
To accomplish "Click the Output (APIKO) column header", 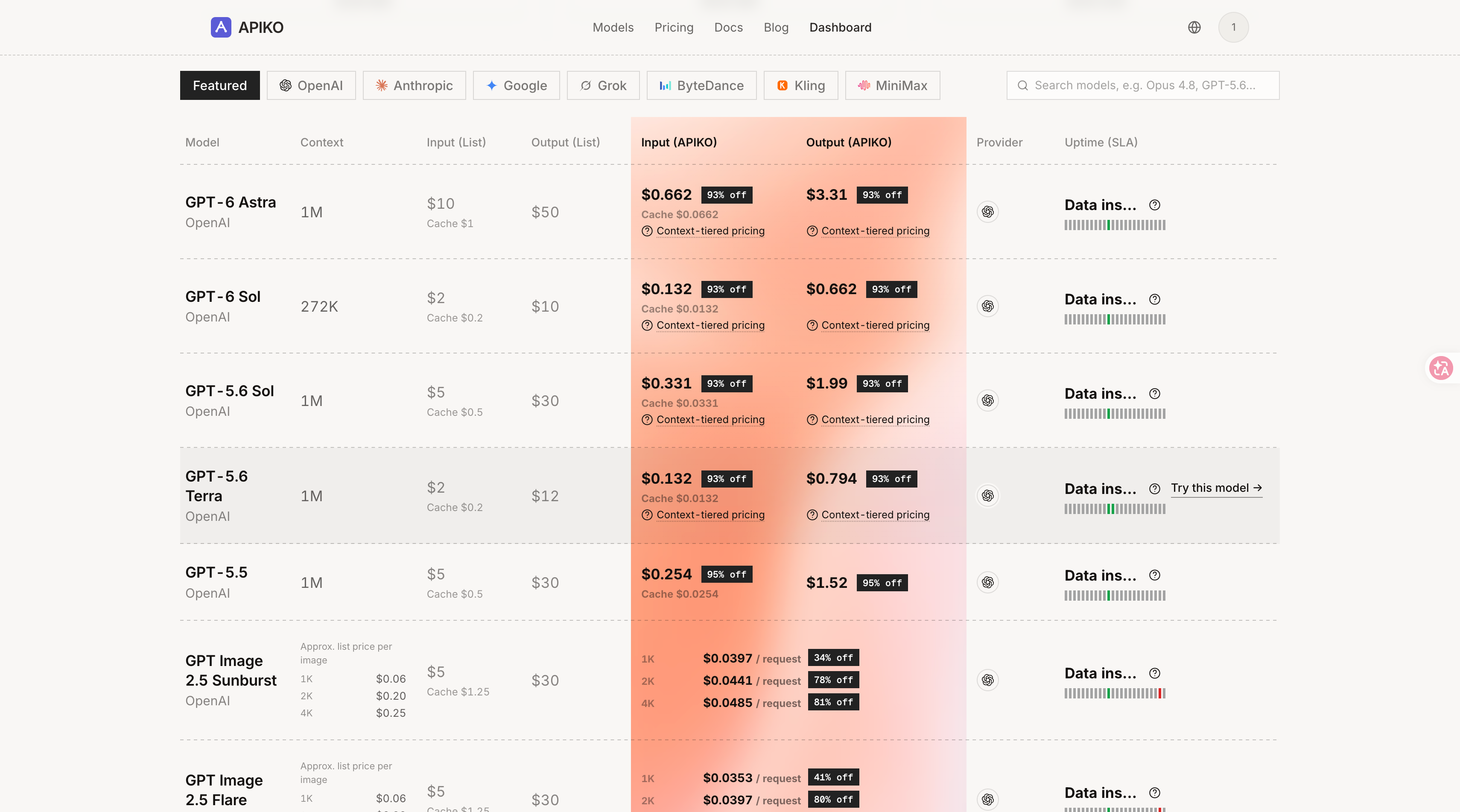I will pyautogui.click(x=848, y=142).
